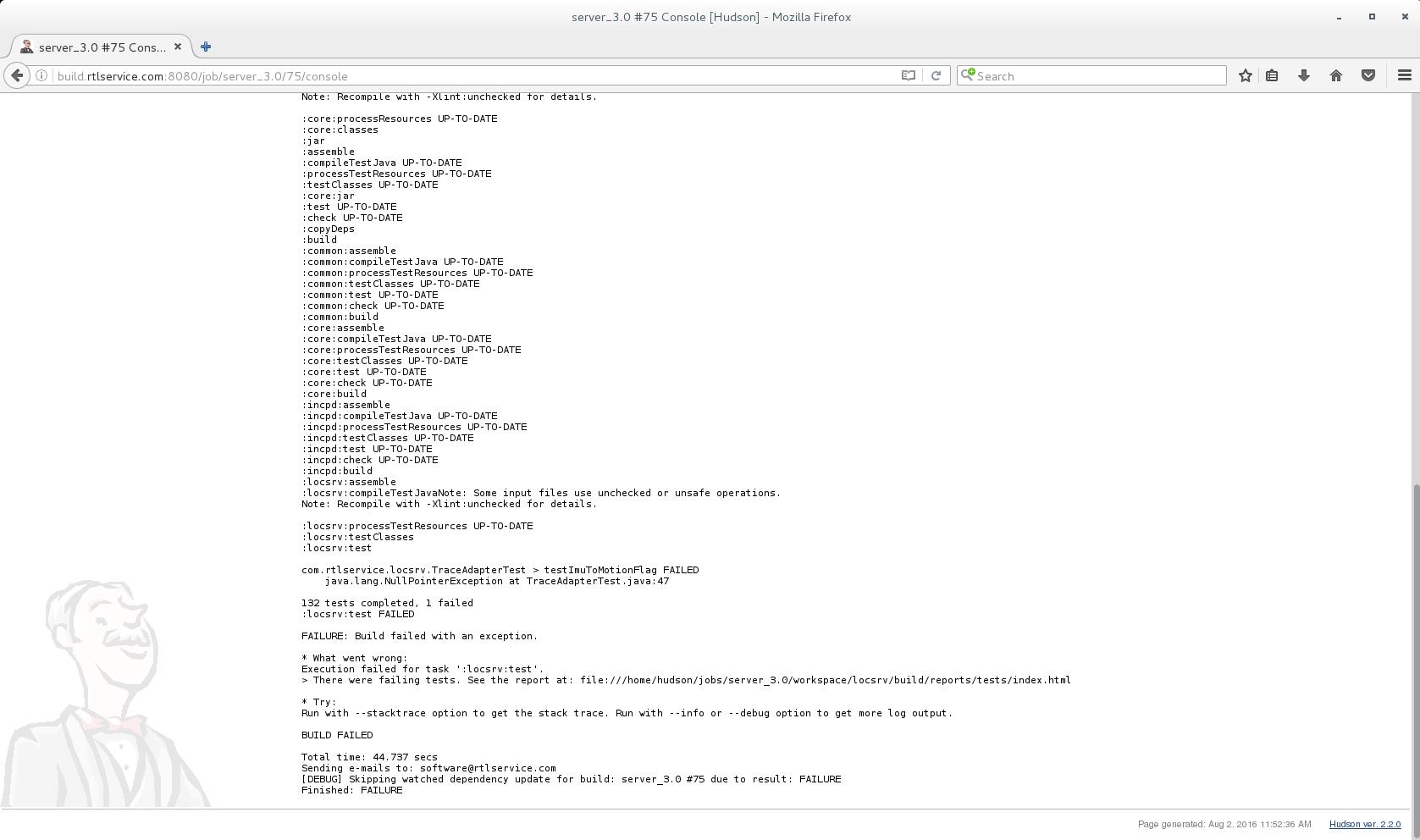Click the ':core:check UP-TO-DATE' line
Image resolution: width=1420 pixels, height=840 pixels.
[367, 383]
